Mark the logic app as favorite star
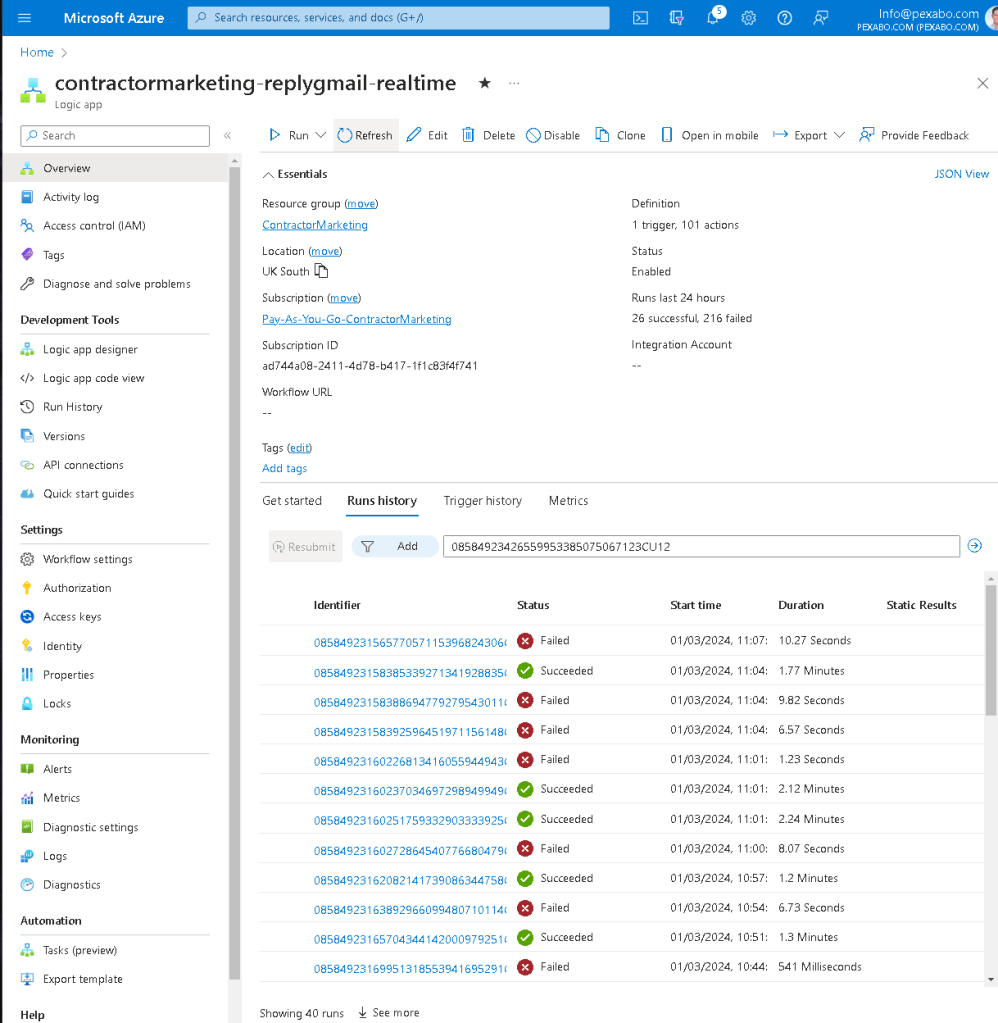The image size is (998, 1023). pyautogui.click(x=484, y=83)
